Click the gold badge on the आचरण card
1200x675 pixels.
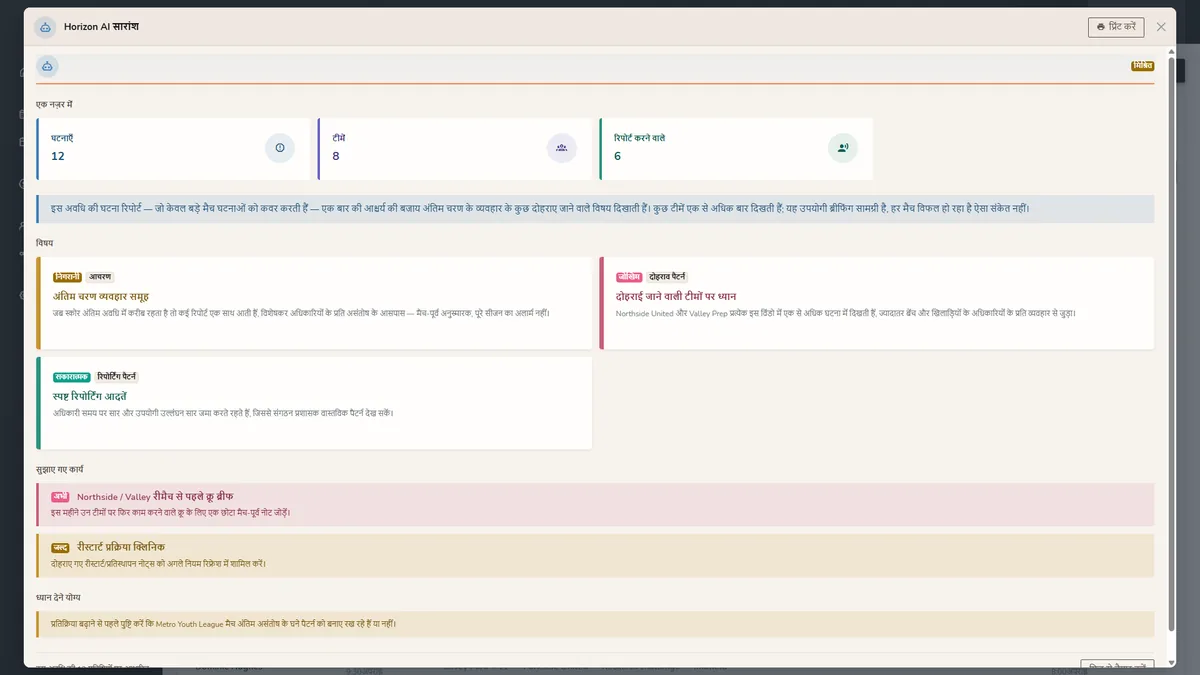click(x=67, y=276)
